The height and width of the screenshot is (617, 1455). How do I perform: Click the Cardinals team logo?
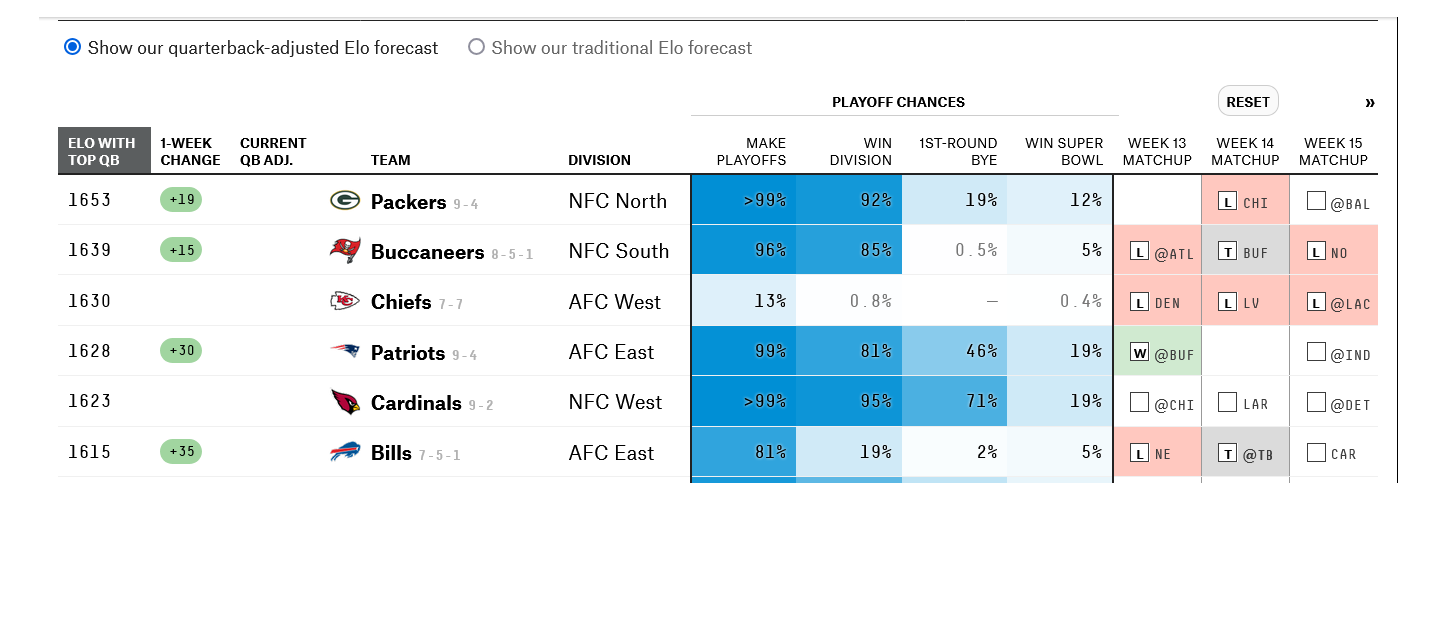coord(345,402)
